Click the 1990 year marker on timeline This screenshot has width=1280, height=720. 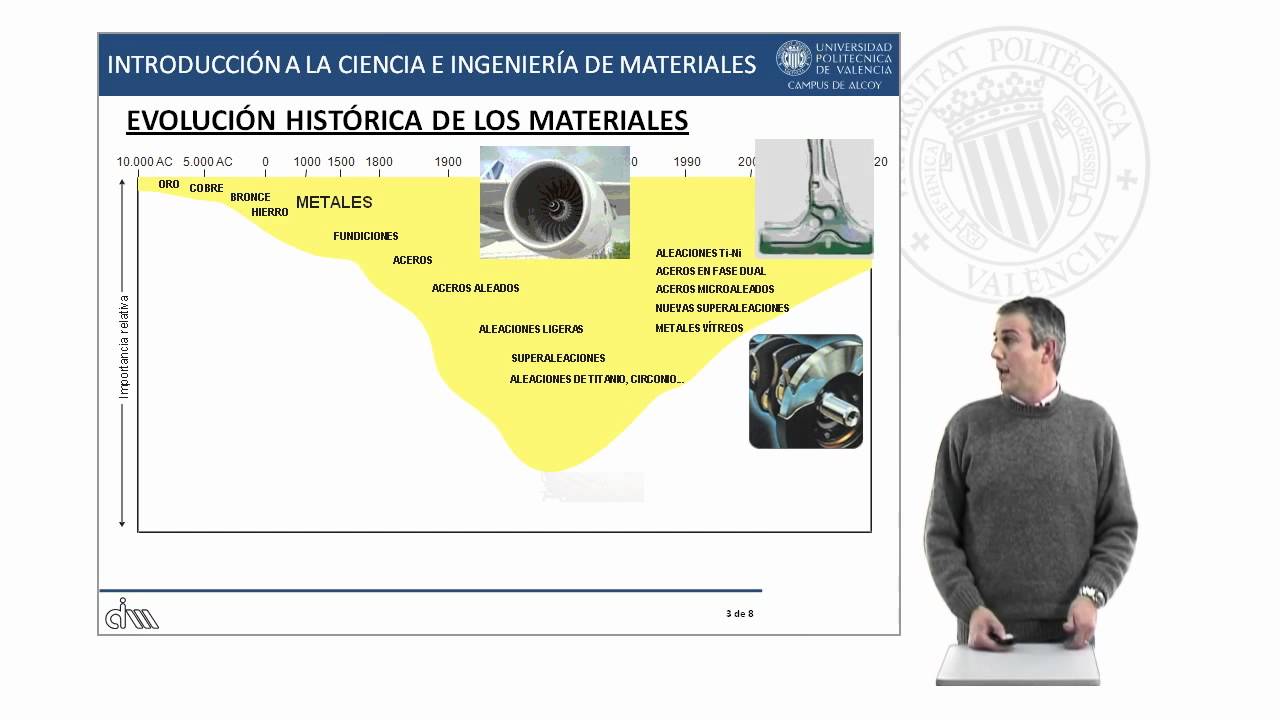[687, 162]
